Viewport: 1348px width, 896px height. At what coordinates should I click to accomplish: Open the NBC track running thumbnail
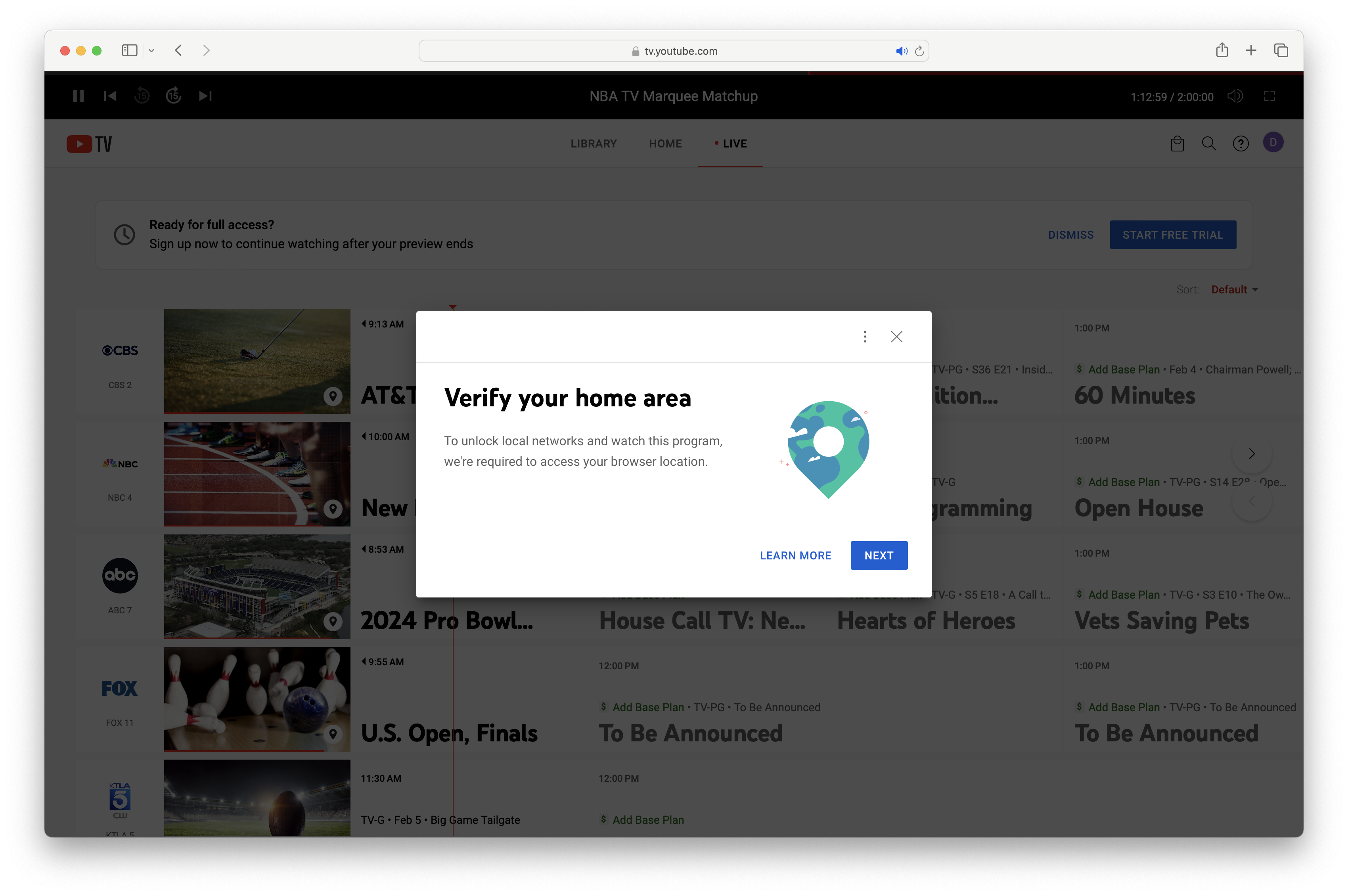[257, 474]
